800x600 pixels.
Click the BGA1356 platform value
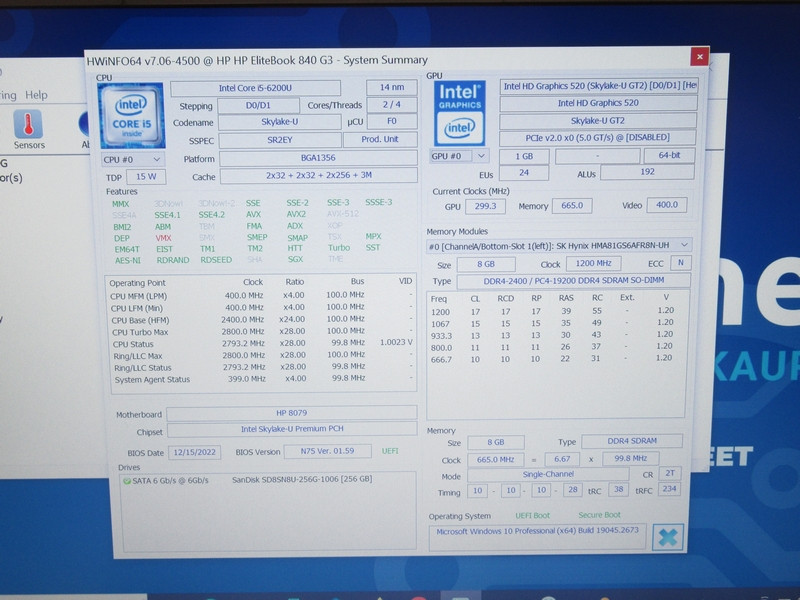318,158
